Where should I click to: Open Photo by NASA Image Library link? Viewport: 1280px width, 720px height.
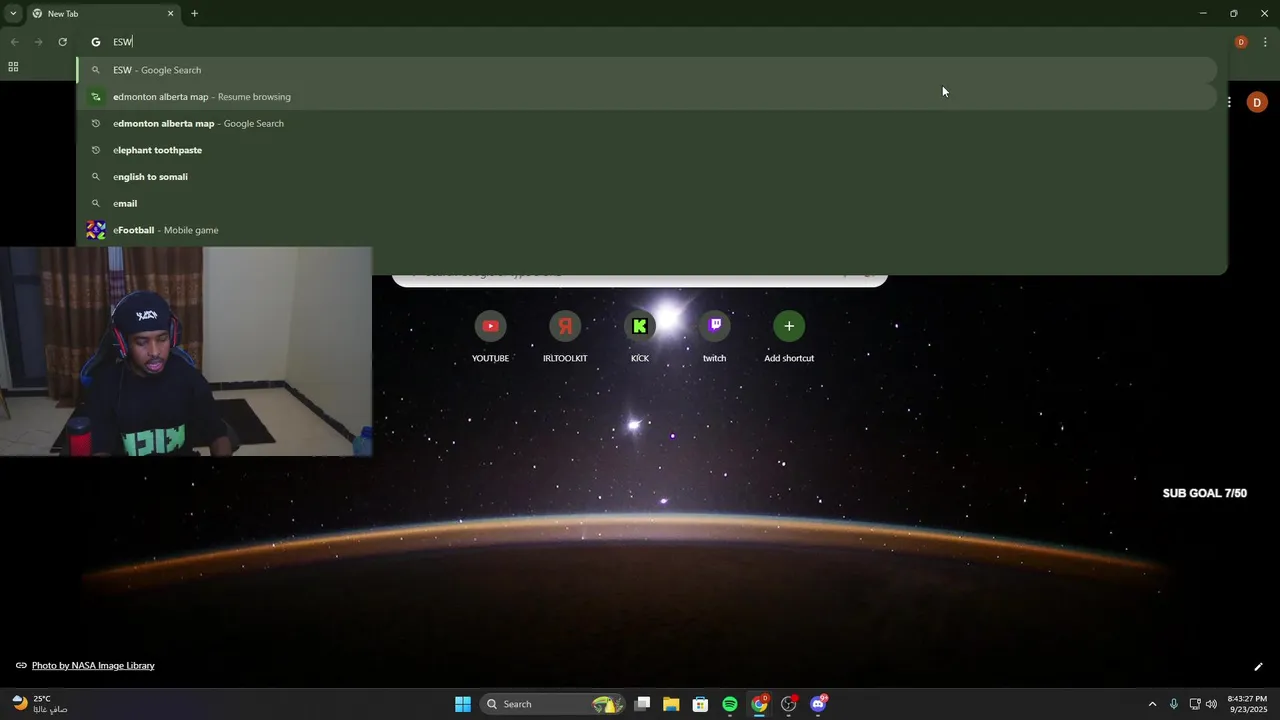point(93,665)
